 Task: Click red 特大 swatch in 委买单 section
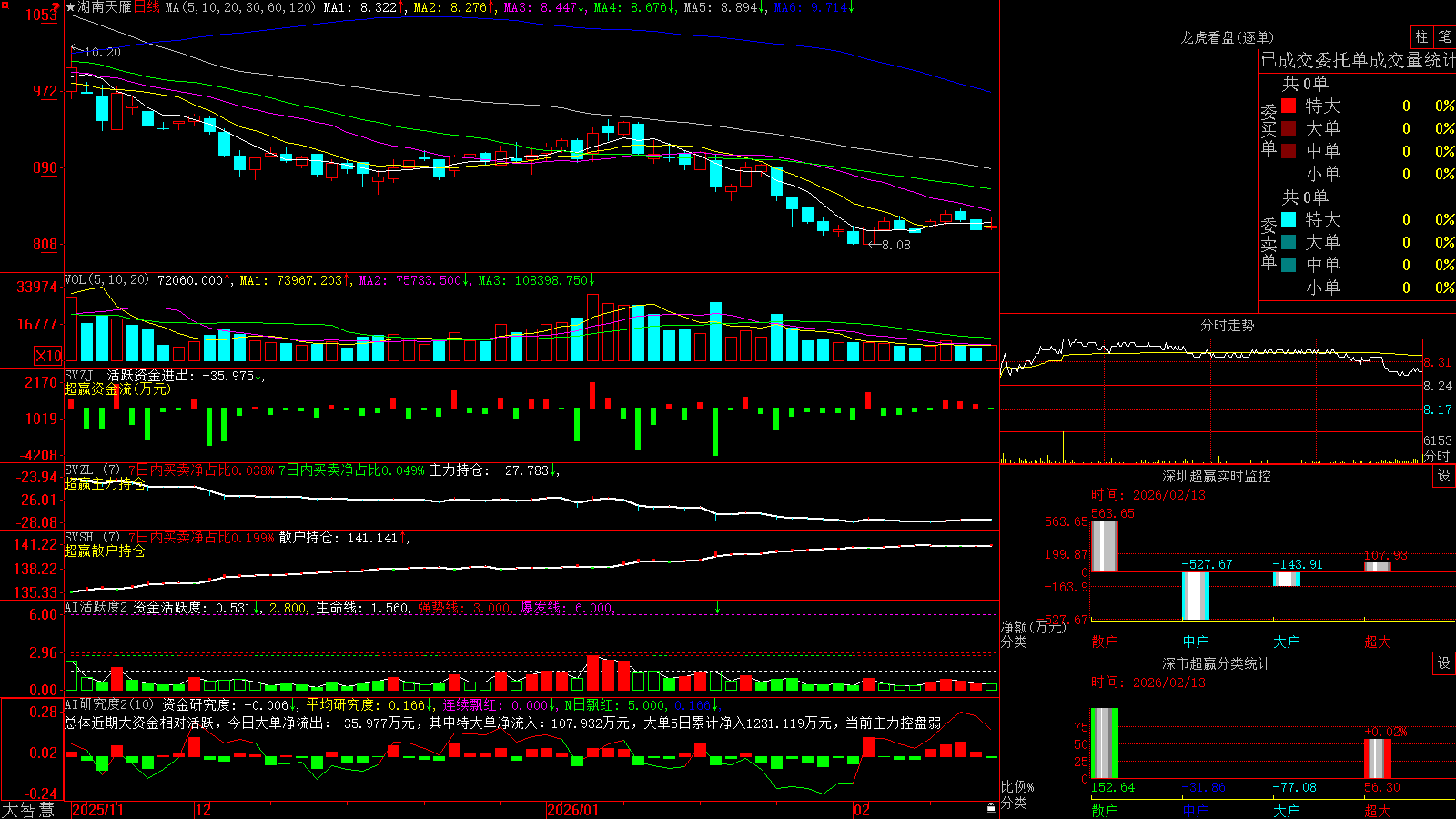1289,106
